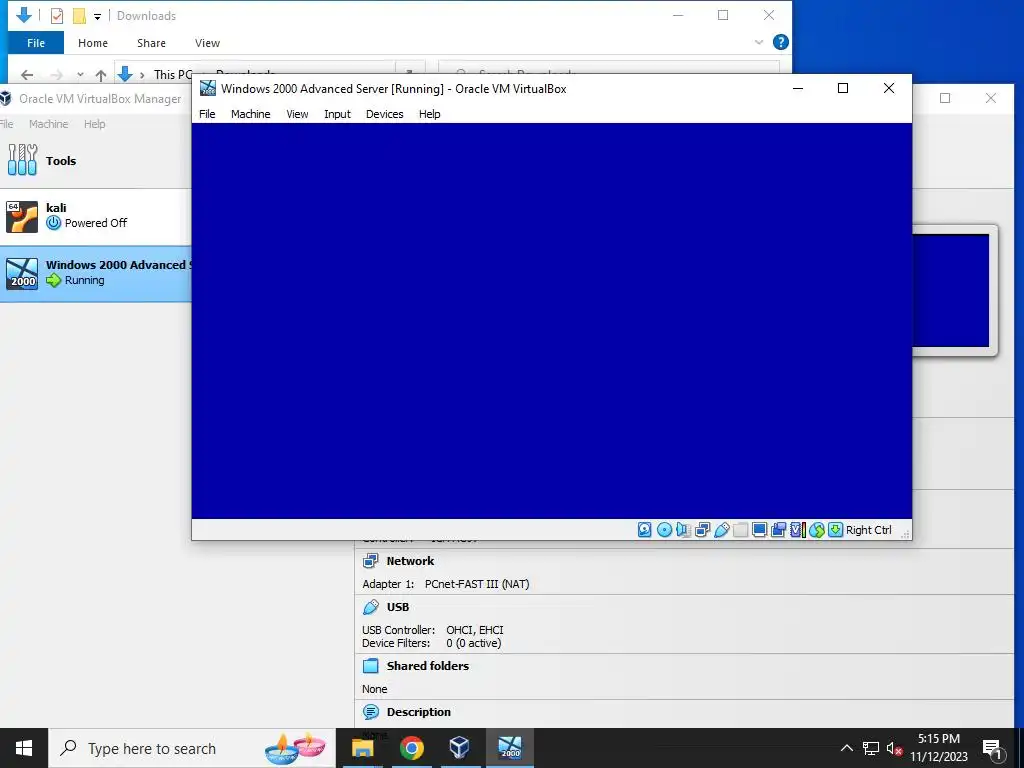Click the grayed shared folders status icon
The image size is (1024, 768).
point(741,530)
